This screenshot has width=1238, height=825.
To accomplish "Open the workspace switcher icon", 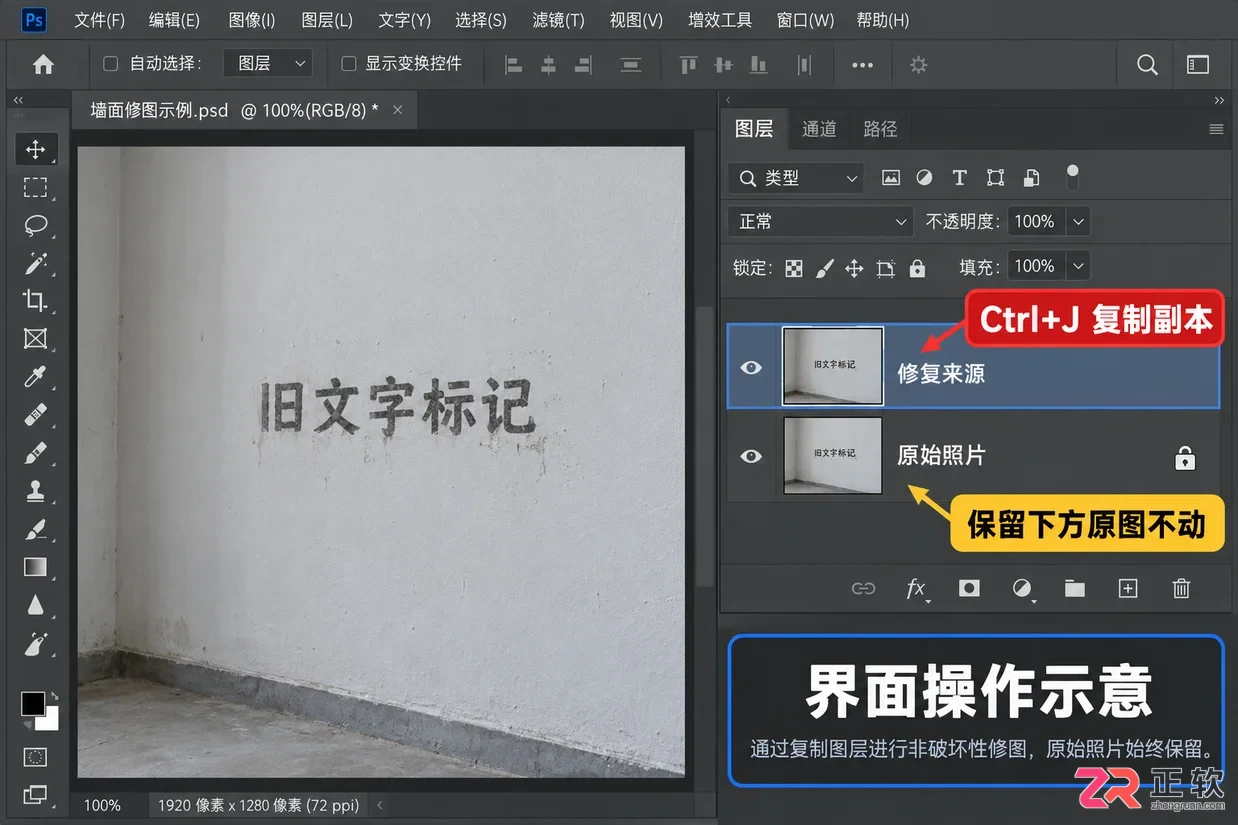I will (x=1198, y=65).
